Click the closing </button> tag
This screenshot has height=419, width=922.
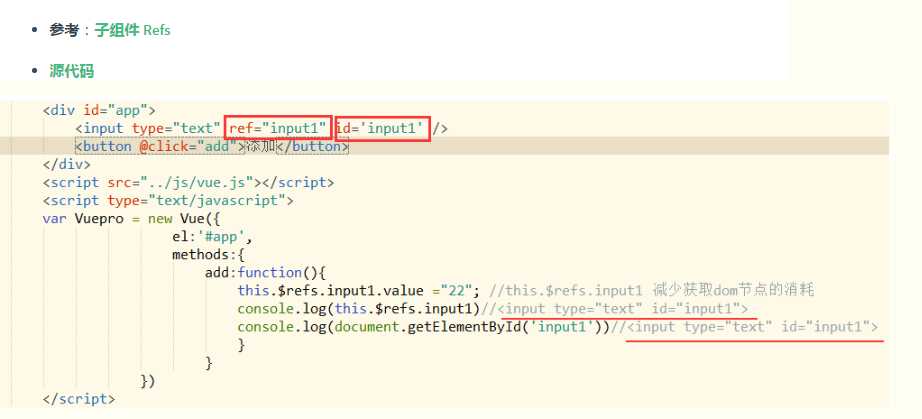point(312,146)
